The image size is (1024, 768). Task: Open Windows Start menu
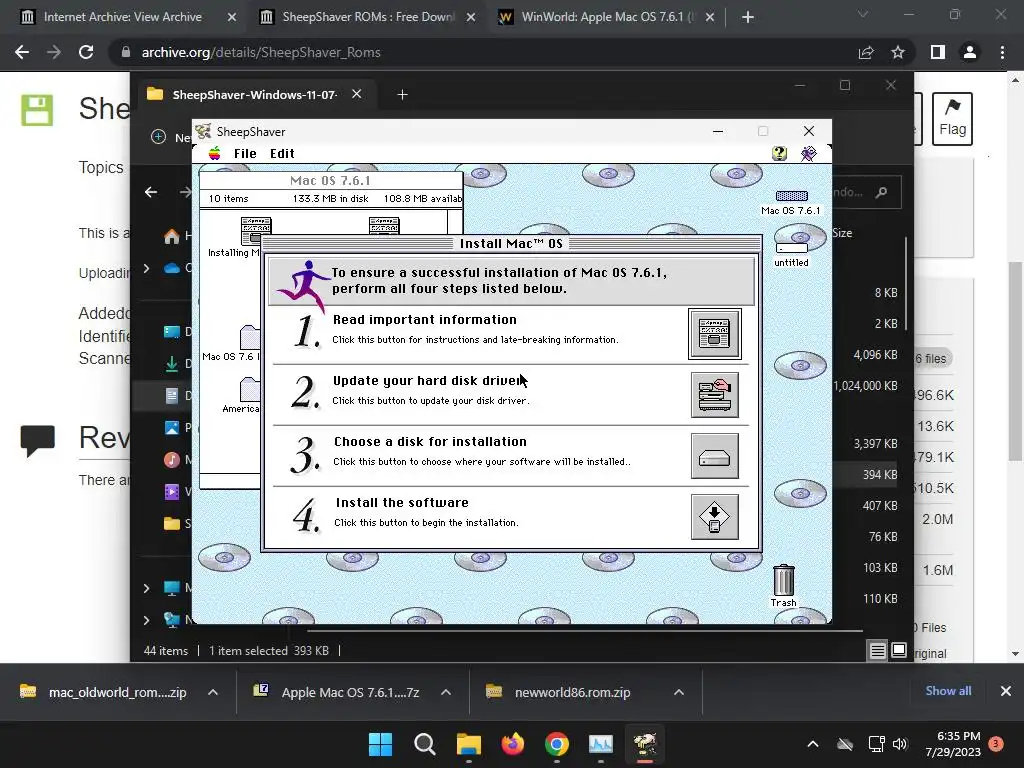pyautogui.click(x=380, y=744)
